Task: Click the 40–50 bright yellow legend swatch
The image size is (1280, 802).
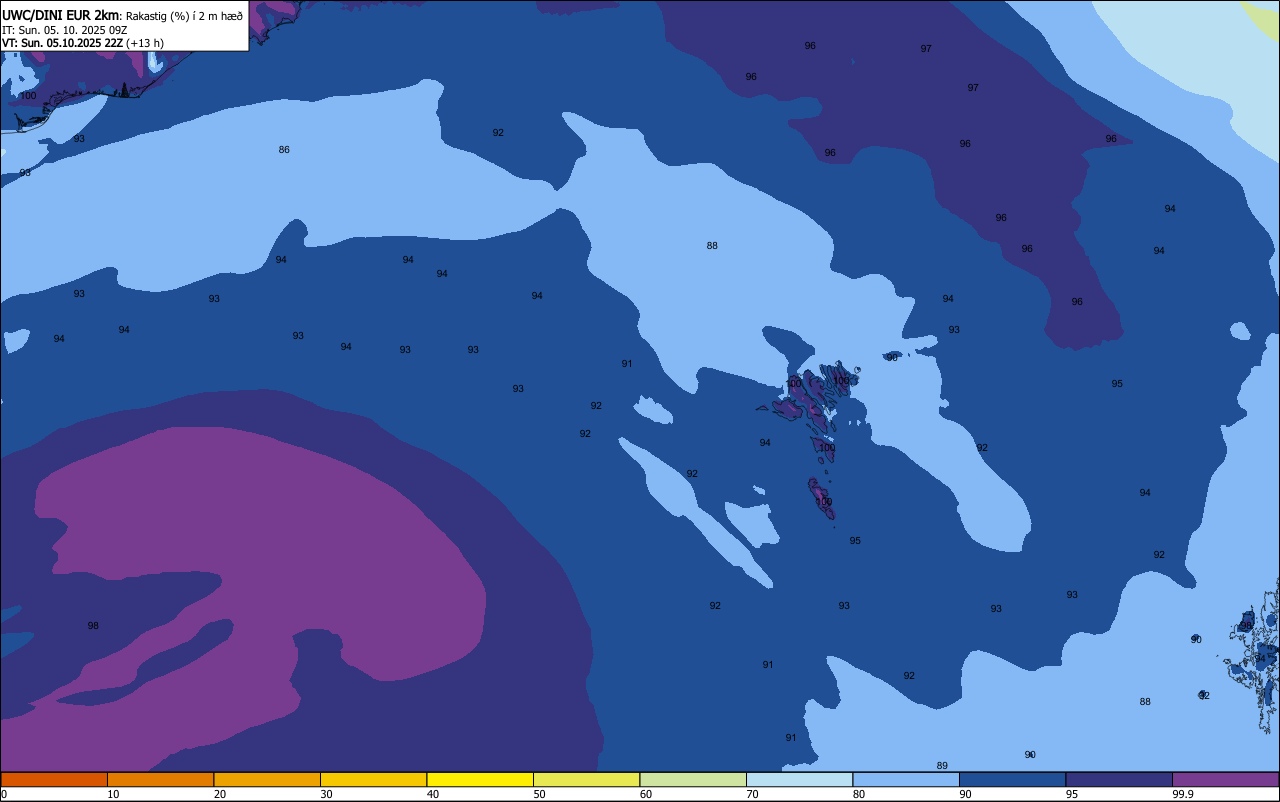Action: click(x=480, y=779)
